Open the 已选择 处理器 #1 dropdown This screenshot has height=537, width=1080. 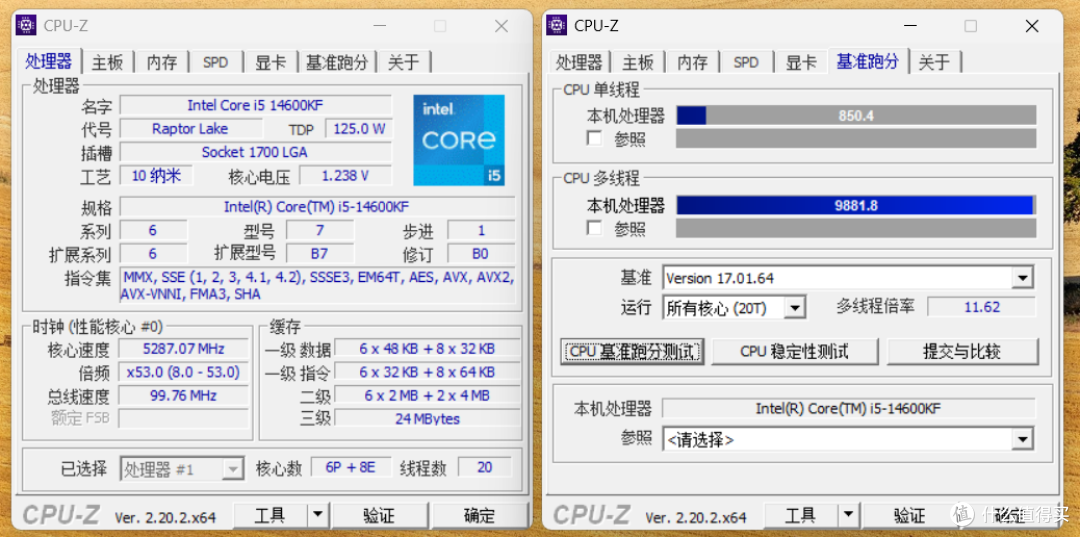[x=233, y=470]
